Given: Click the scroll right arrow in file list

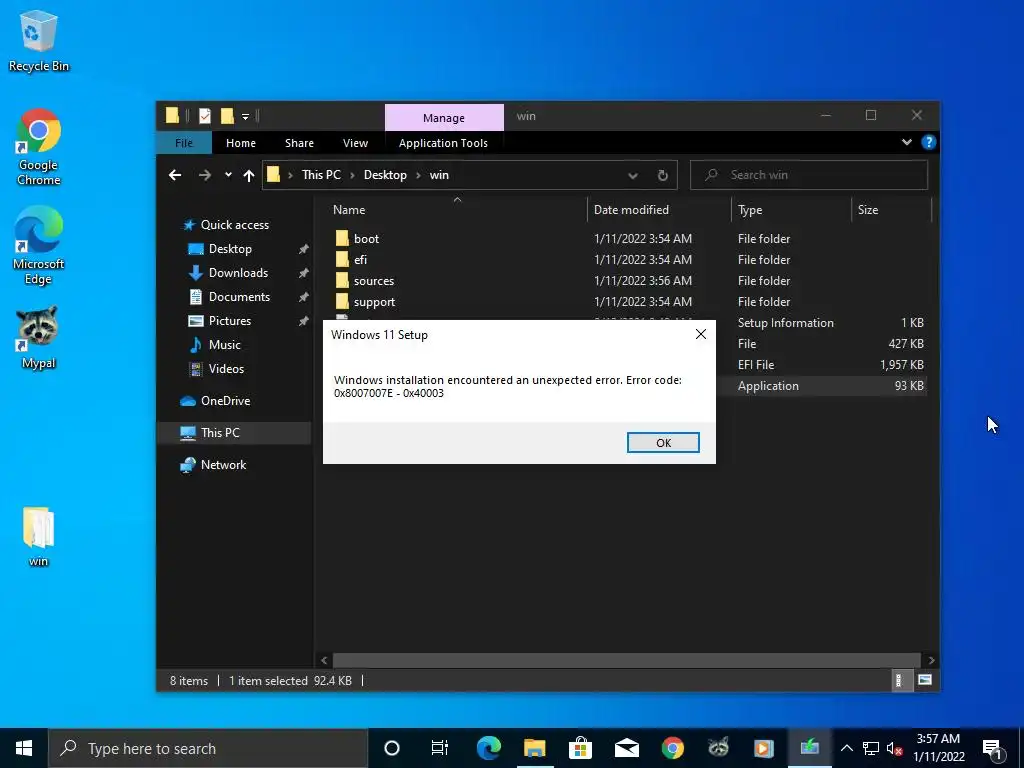Looking at the screenshot, I should (x=931, y=660).
